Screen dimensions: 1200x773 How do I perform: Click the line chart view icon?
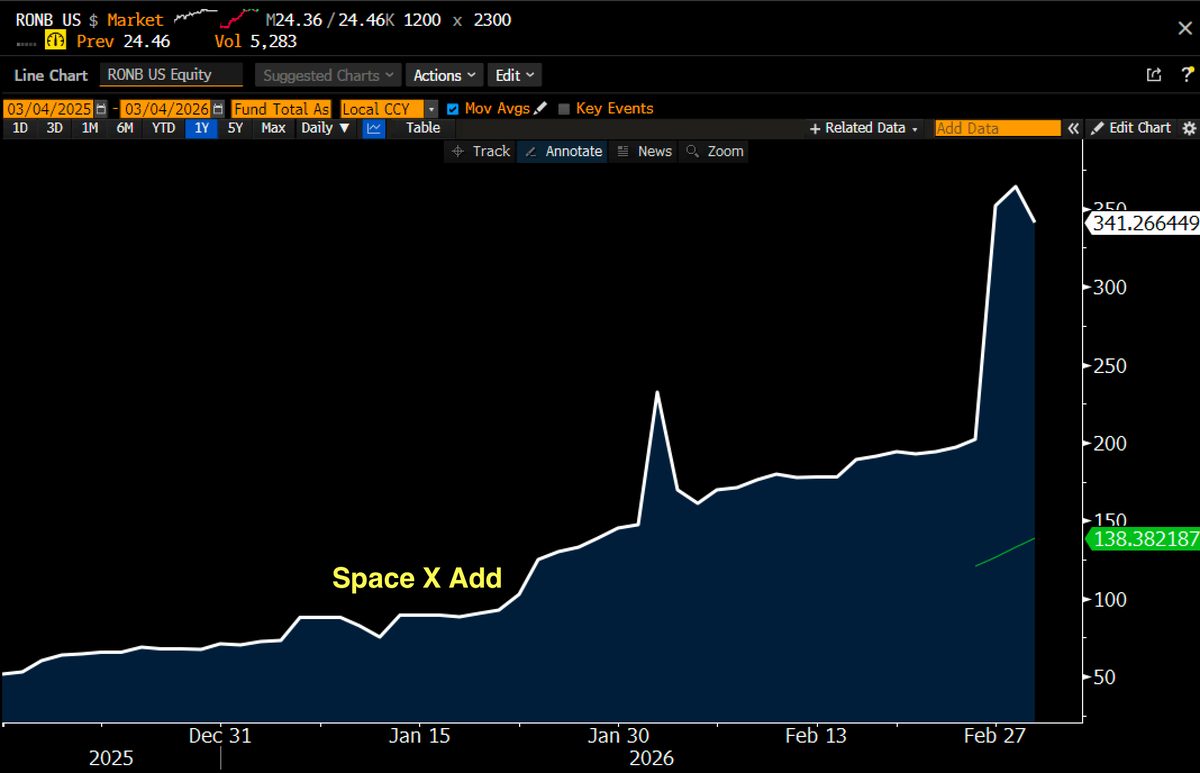373,128
